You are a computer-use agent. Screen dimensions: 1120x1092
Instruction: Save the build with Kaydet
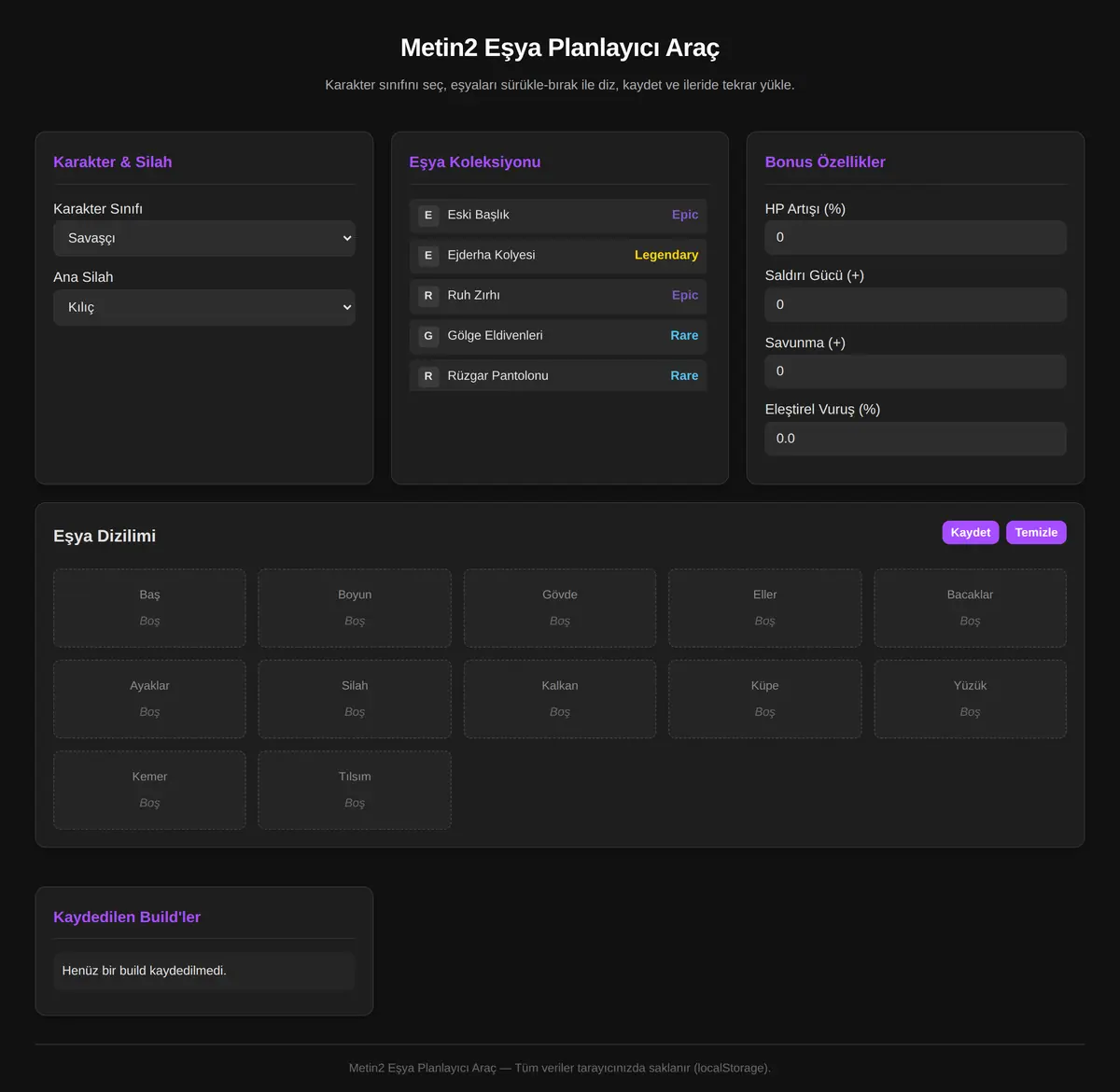point(971,532)
